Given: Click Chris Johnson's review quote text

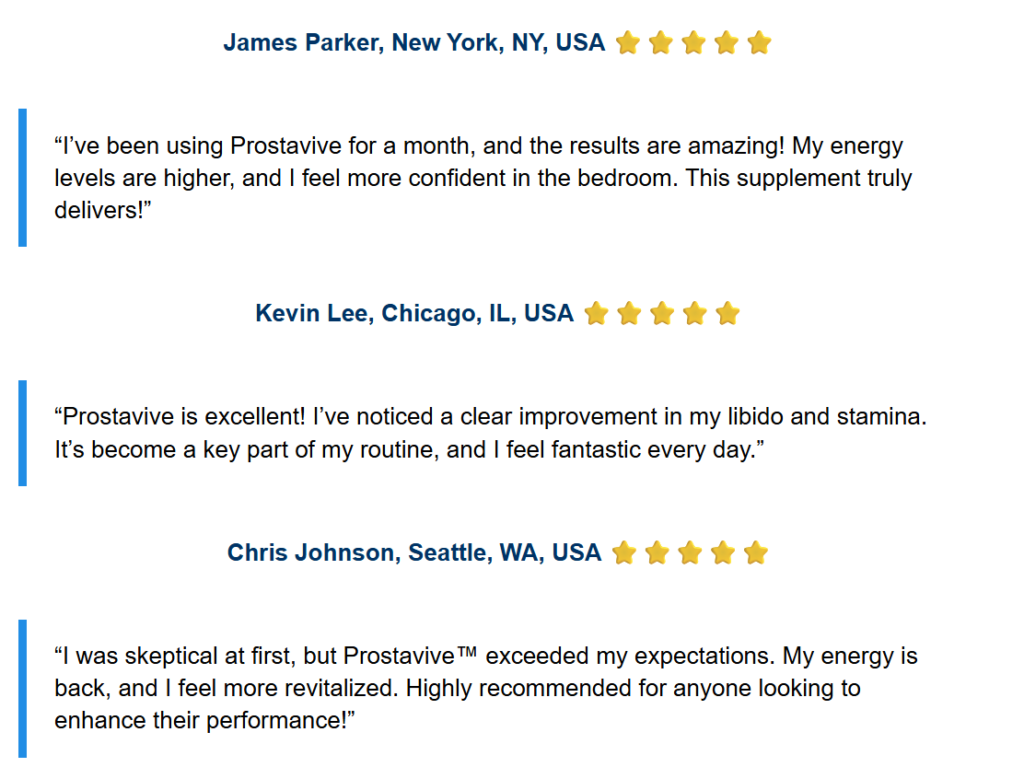Looking at the screenshot, I should (486, 688).
